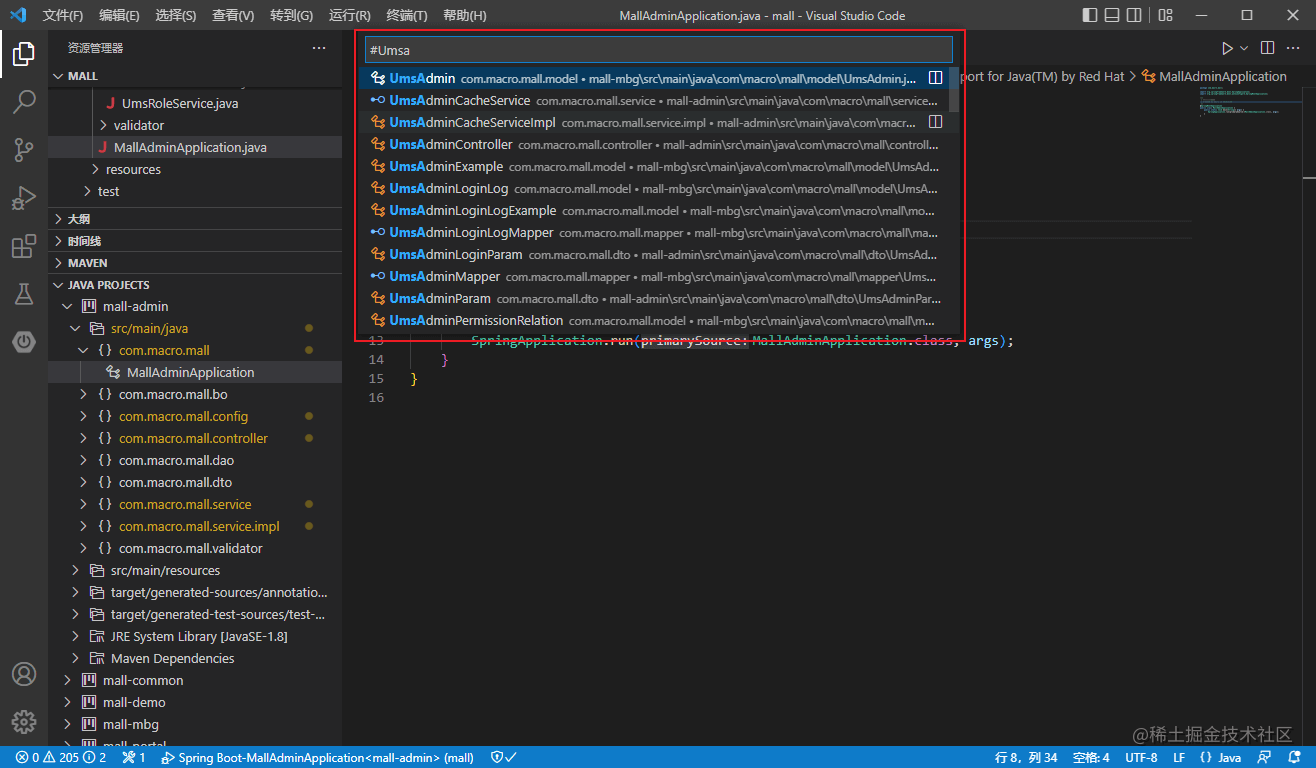The image size is (1316, 768).
Task: Open the Search view in activity bar
Action: [24, 102]
